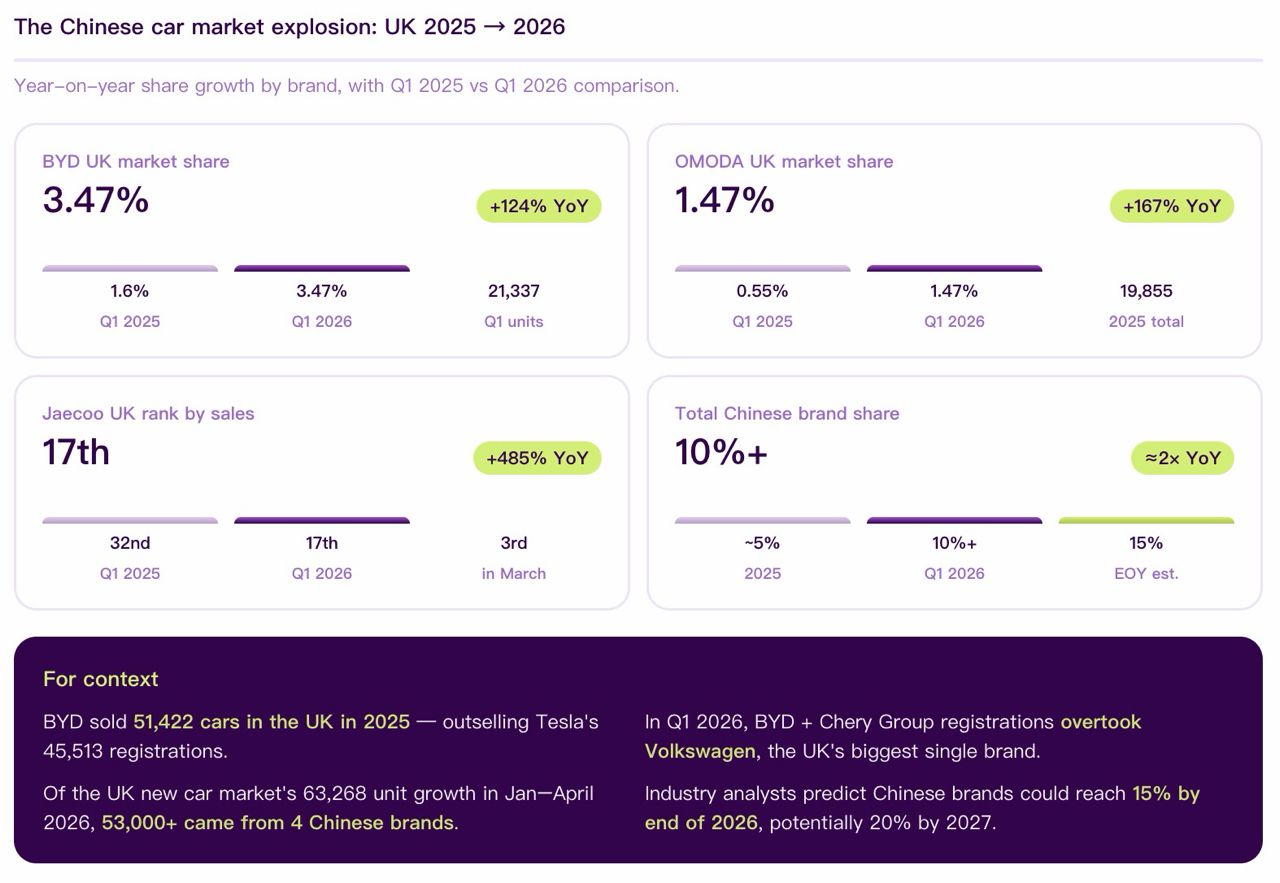This screenshot has height=883, width=1280.
Task: Click the 21,337 Q1 units value
Action: click(513, 291)
